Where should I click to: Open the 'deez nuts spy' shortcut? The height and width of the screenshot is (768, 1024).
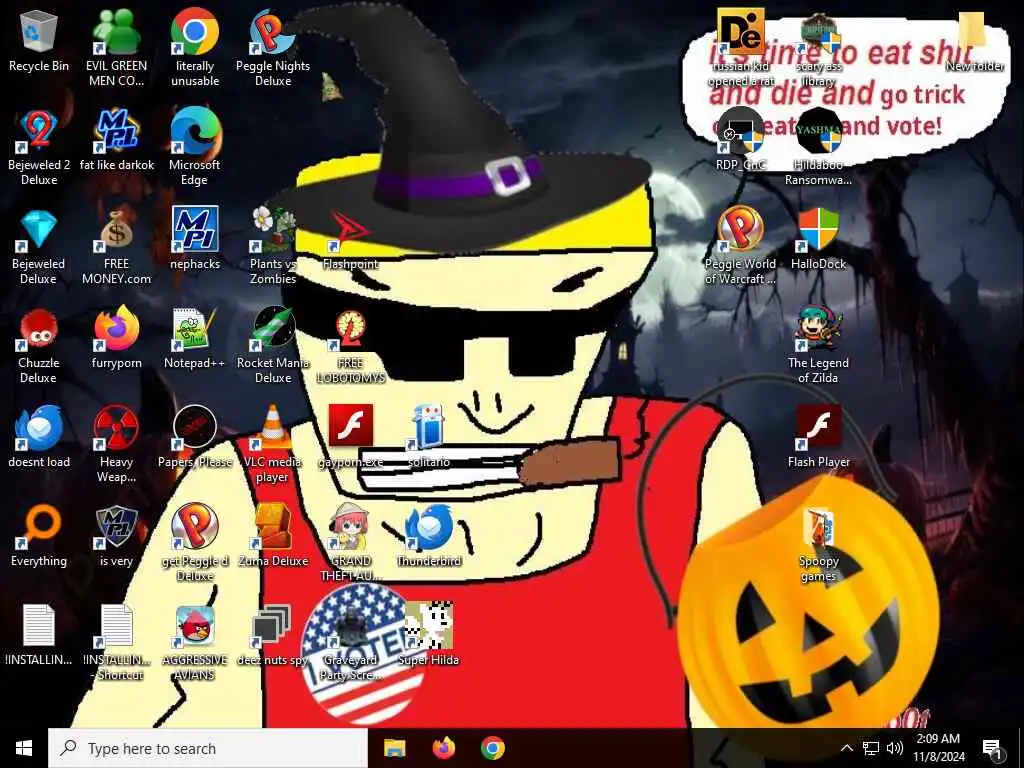click(272, 626)
